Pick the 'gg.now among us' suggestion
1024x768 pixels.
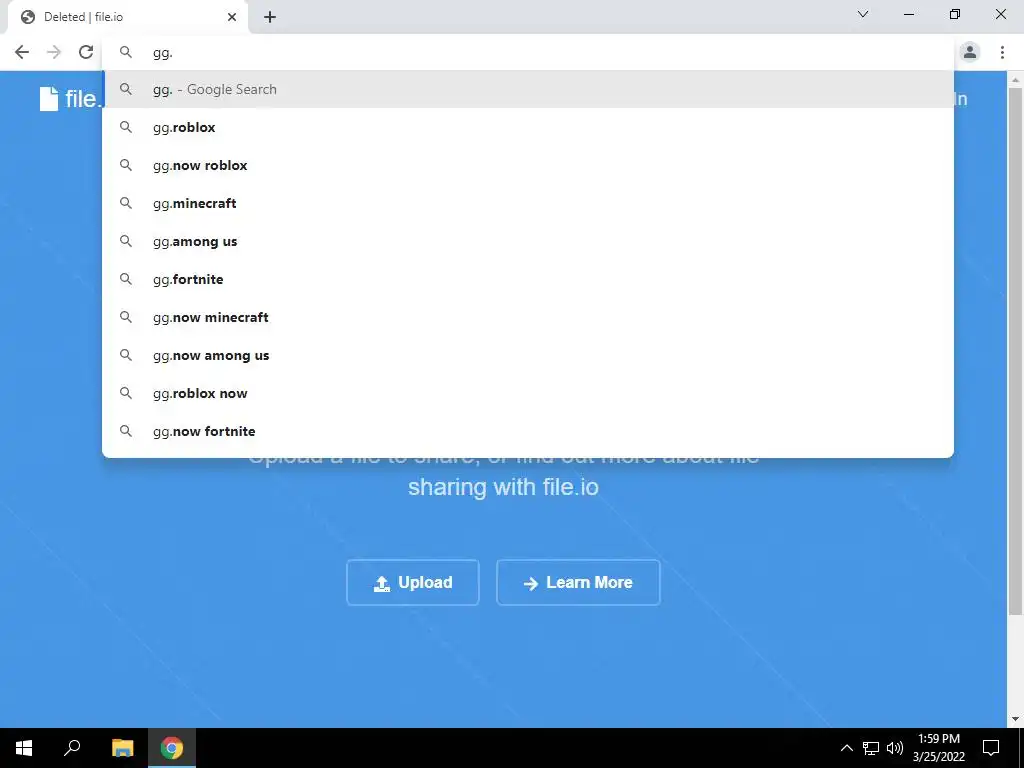528,355
